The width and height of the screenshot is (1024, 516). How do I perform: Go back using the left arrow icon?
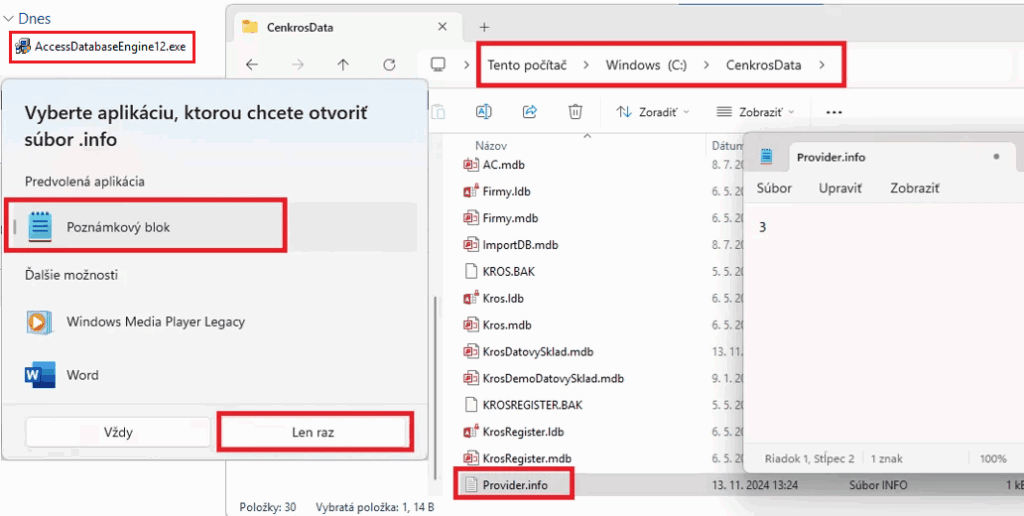click(x=252, y=65)
